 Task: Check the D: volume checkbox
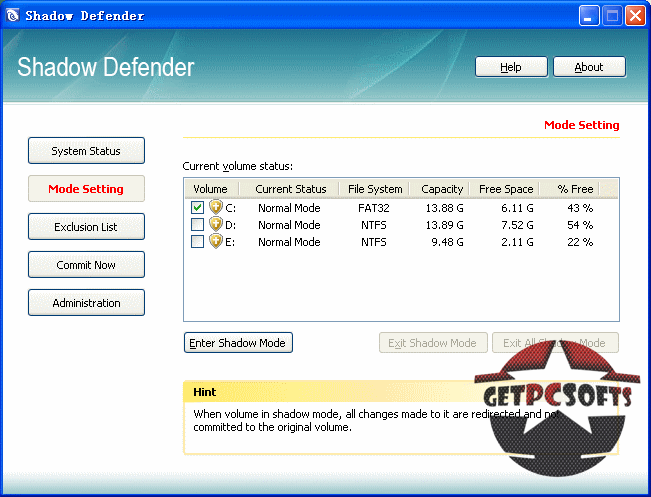[x=198, y=225]
